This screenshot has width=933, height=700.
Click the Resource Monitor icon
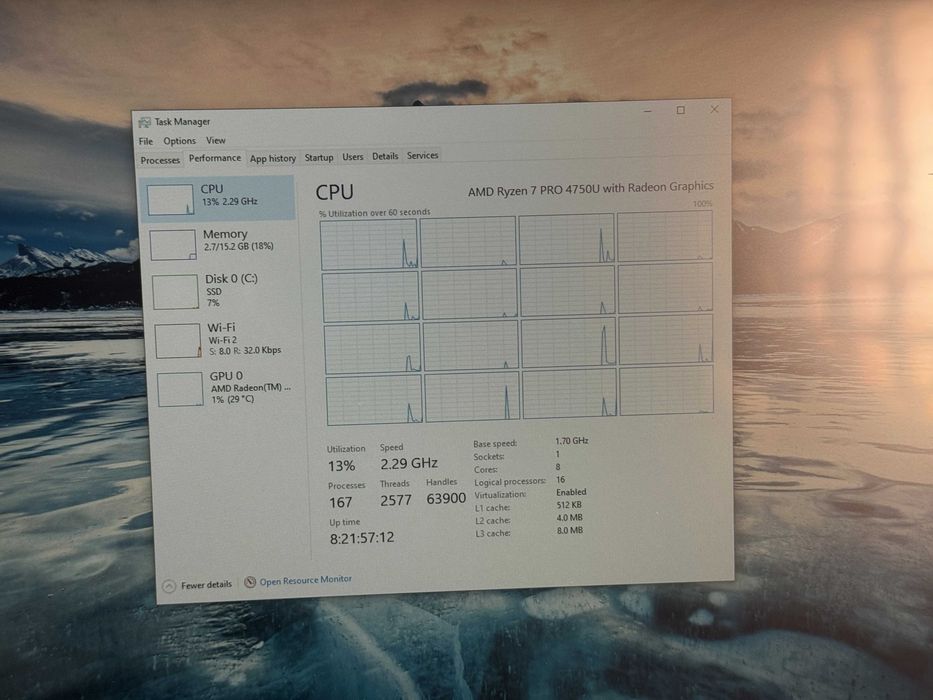[251, 582]
